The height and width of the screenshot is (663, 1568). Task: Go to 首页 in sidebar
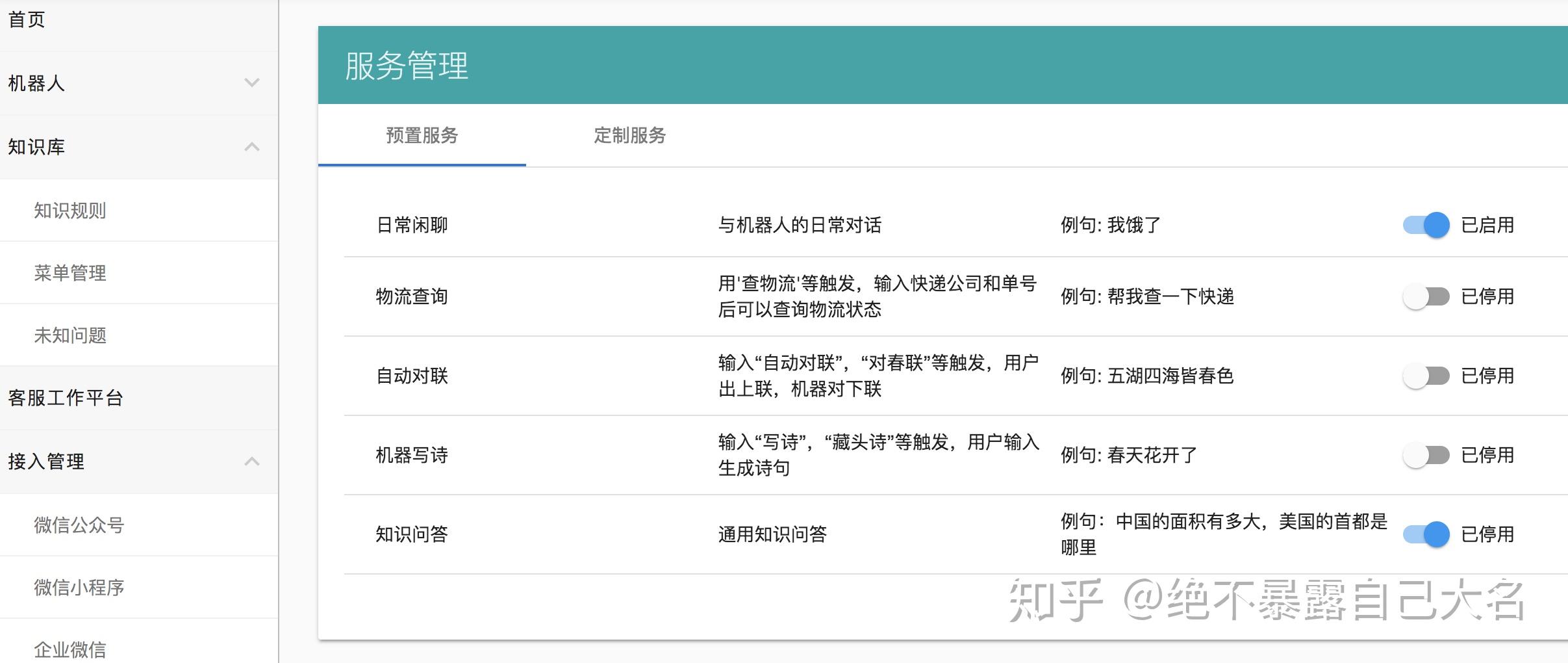point(27,19)
